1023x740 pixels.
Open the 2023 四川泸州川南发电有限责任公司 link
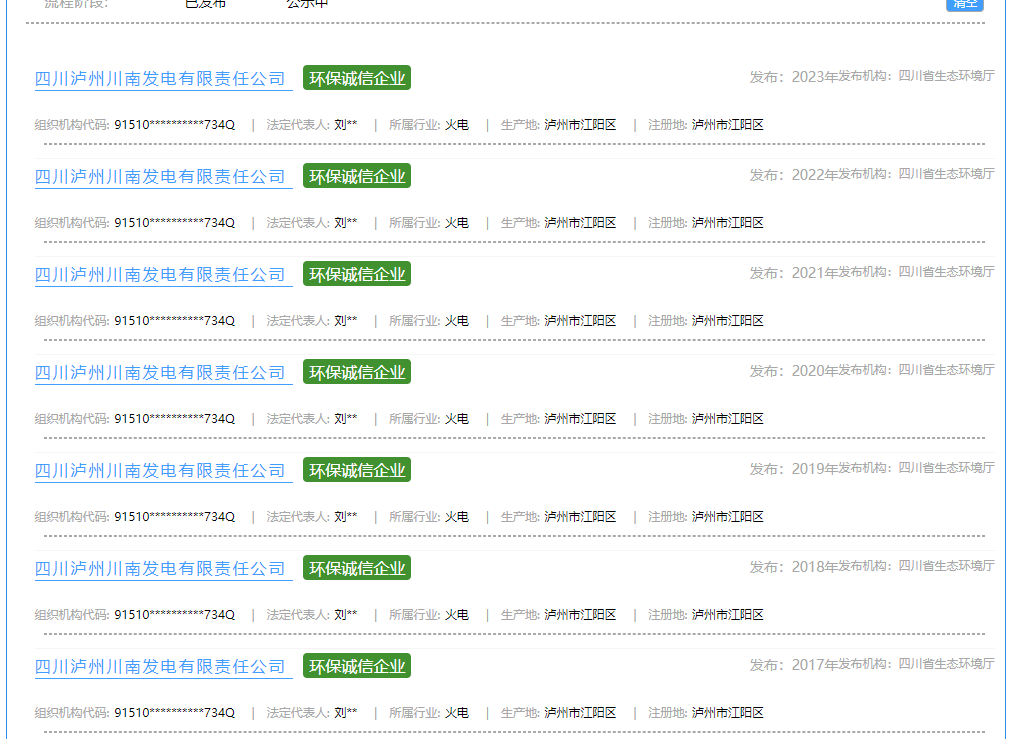coord(160,79)
